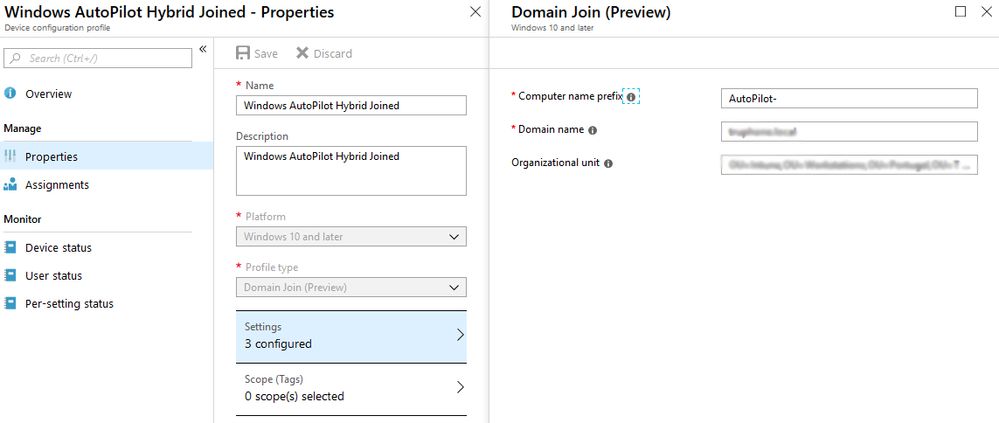This screenshot has width=999, height=423.
Task: Click the profile Name text field
Action: pyautogui.click(x=351, y=105)
